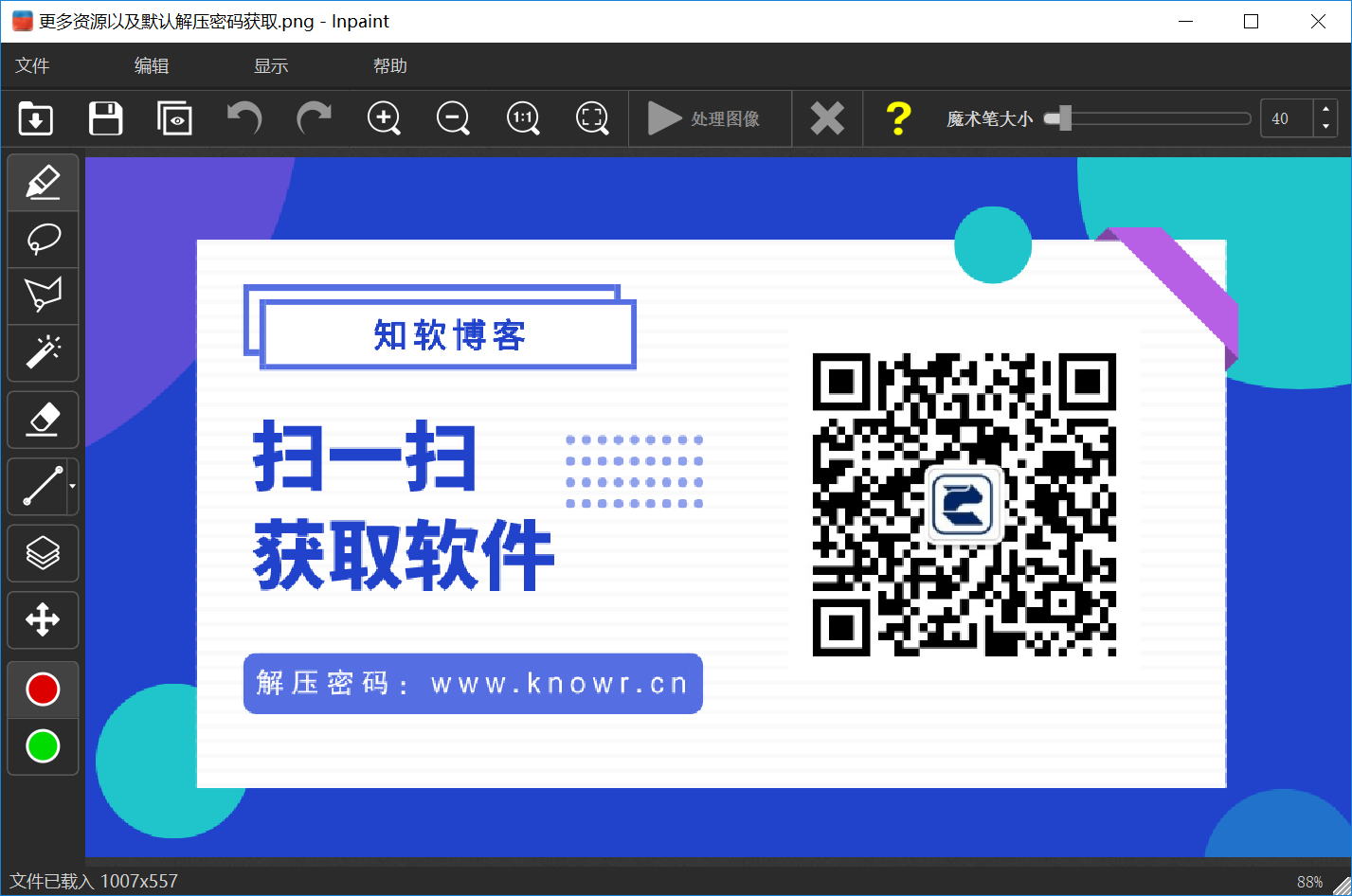Screen dimensions: 1352x896
Task: Click the gray X cancel icon
Action: (827, 118)
